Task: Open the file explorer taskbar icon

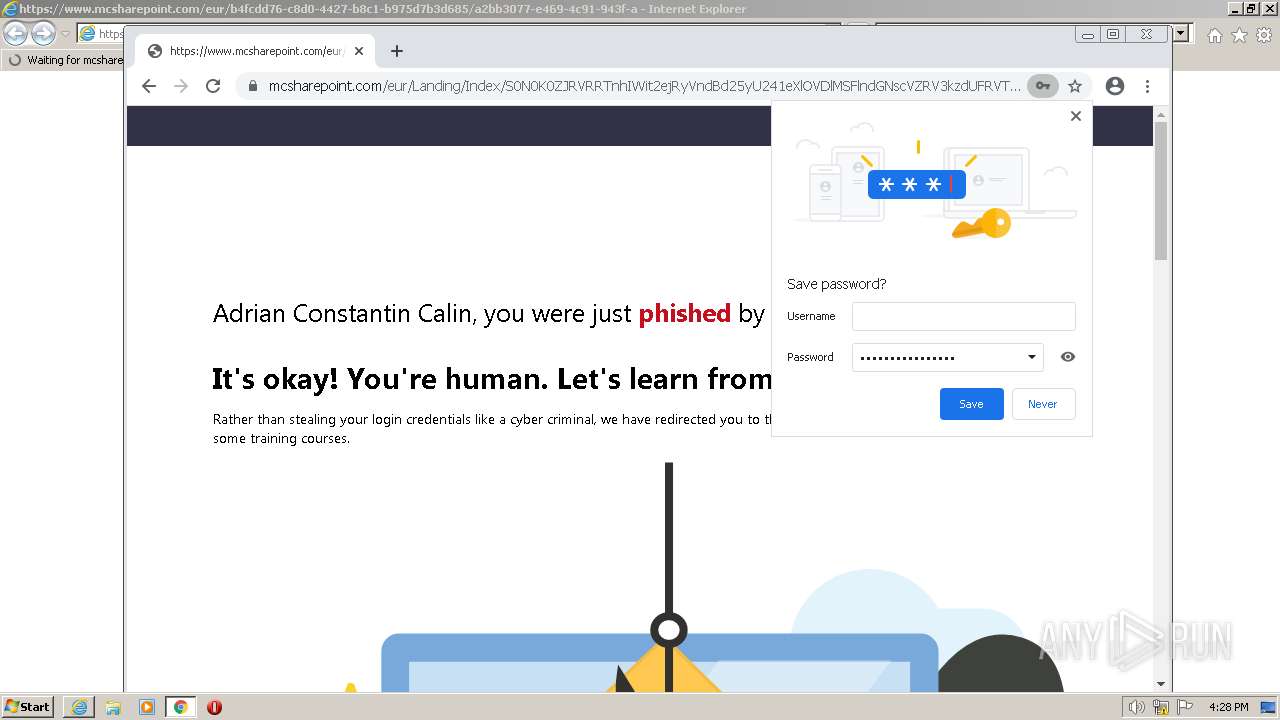Action: click(113, 707)
